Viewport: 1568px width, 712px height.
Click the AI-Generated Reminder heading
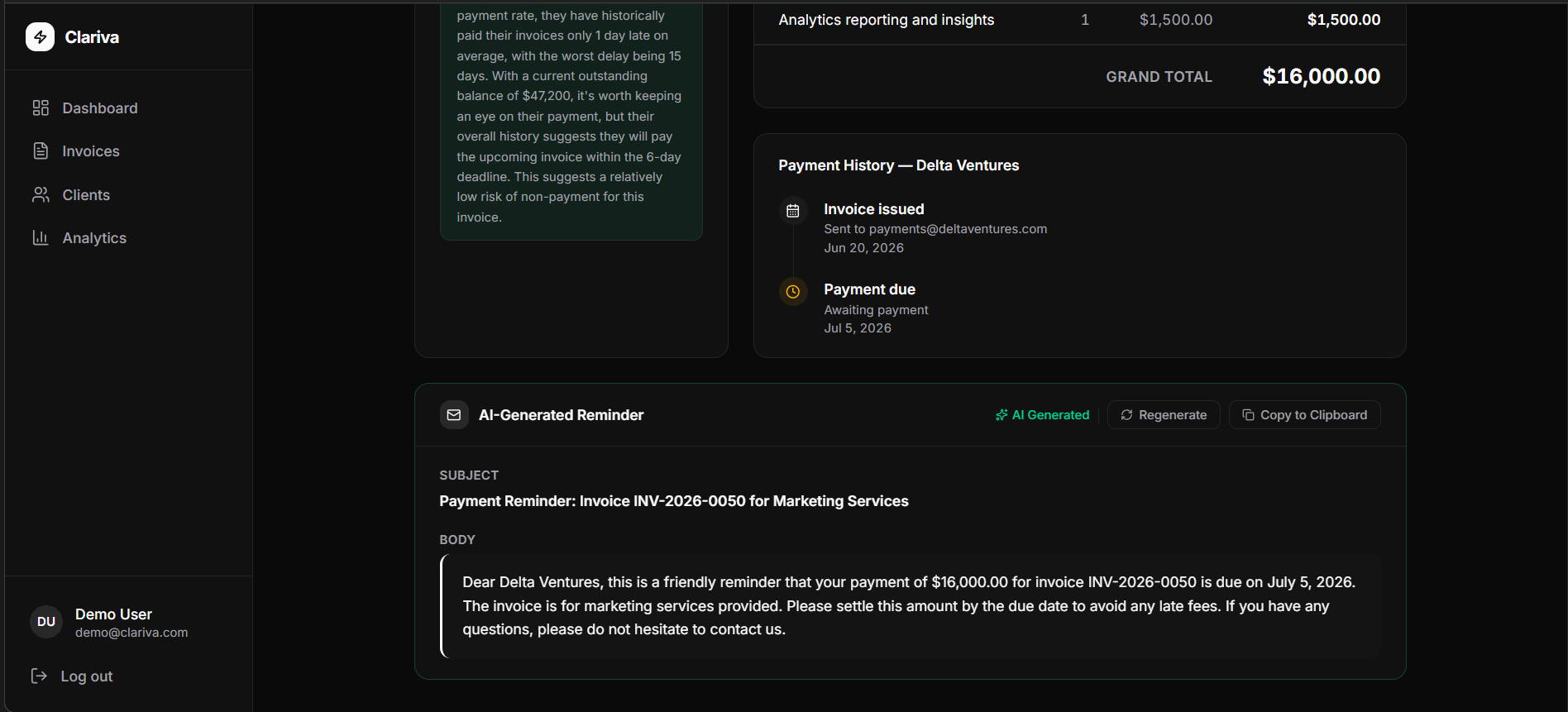561,415
